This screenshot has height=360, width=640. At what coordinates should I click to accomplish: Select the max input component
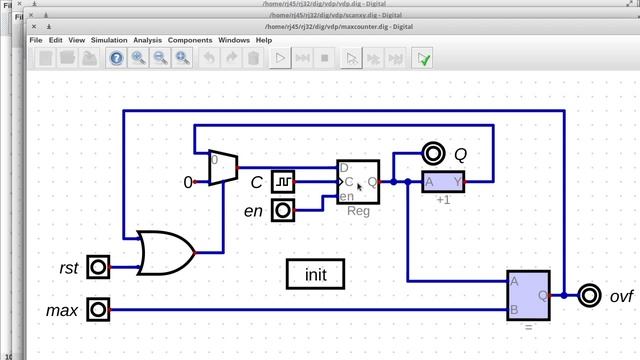98,309
